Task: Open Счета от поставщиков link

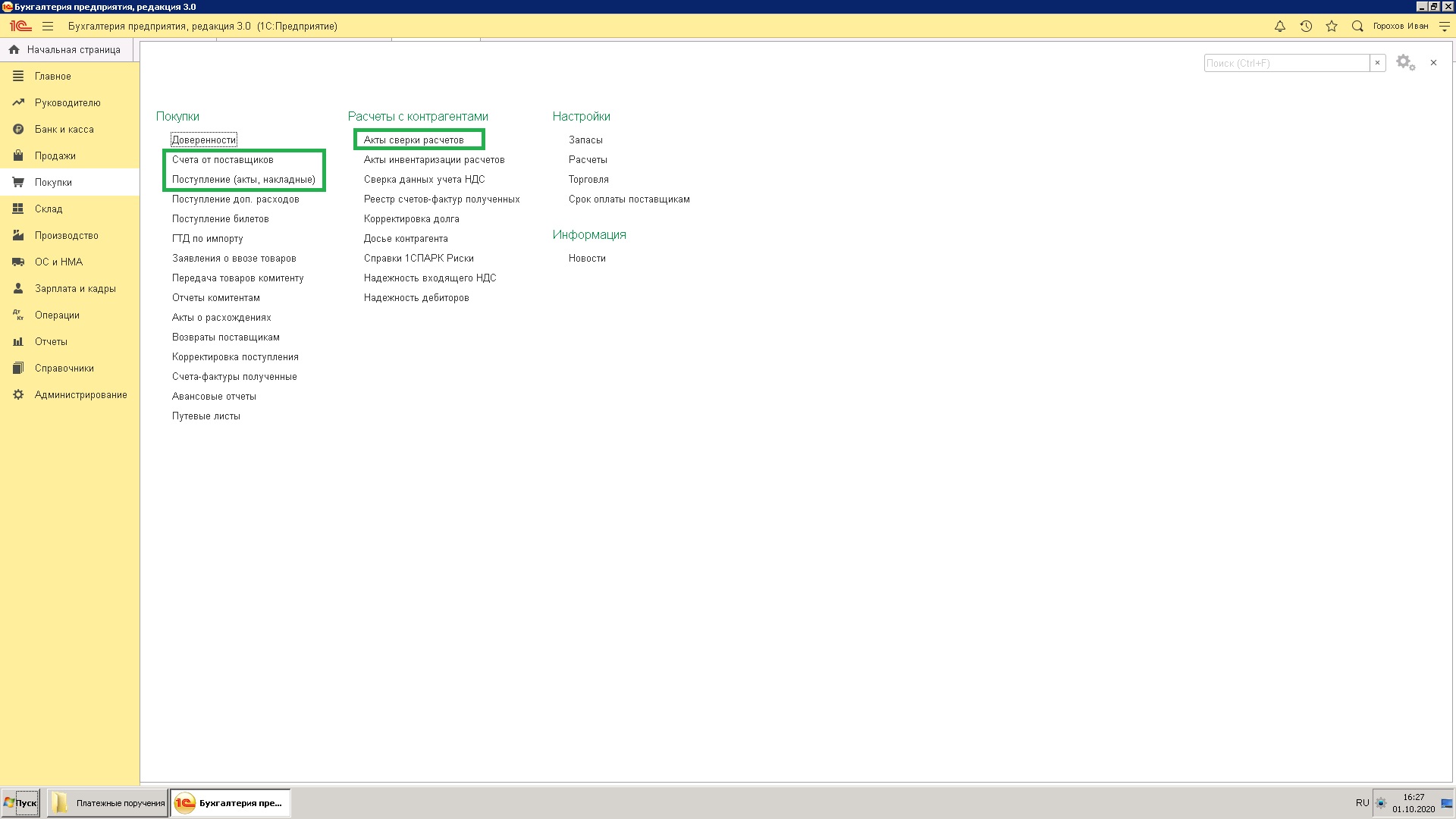Action: (222, 160)
